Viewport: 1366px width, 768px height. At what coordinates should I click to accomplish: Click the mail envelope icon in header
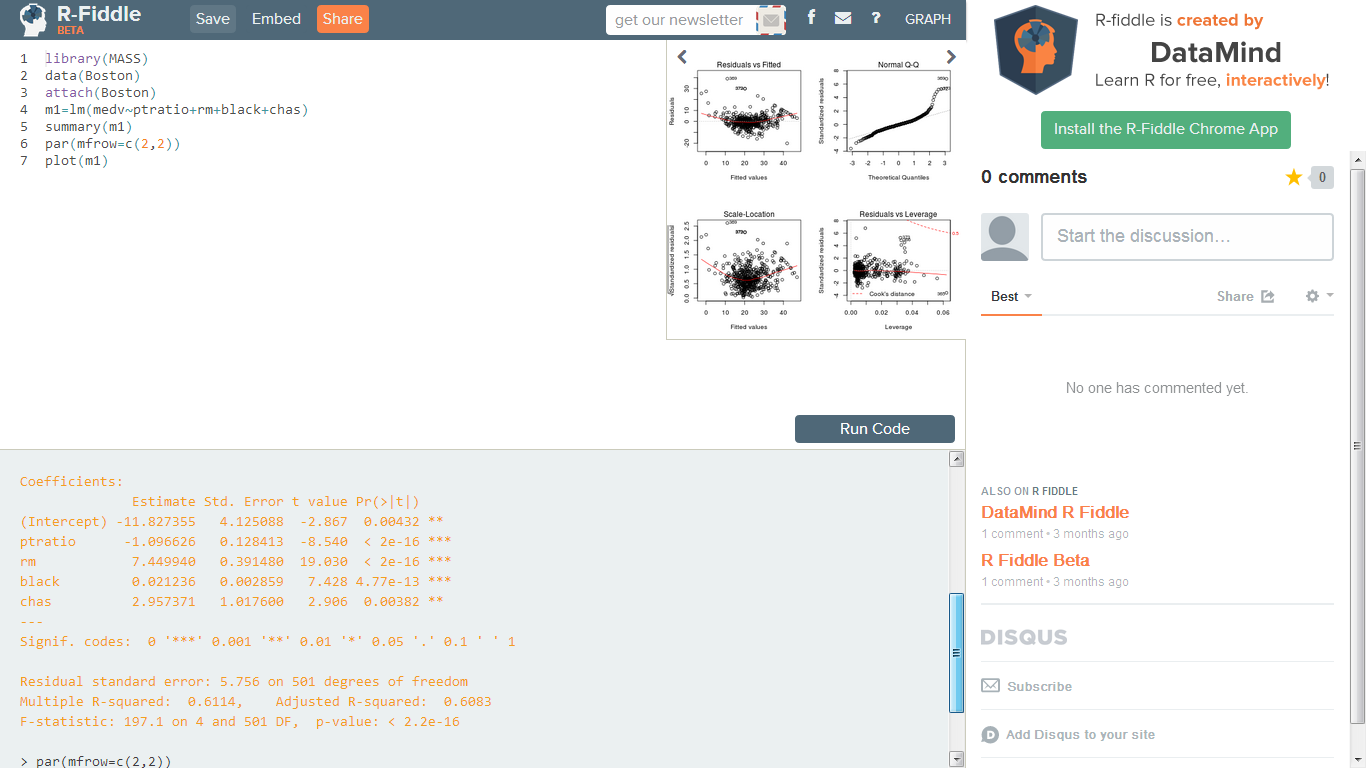tap(843, 18)
